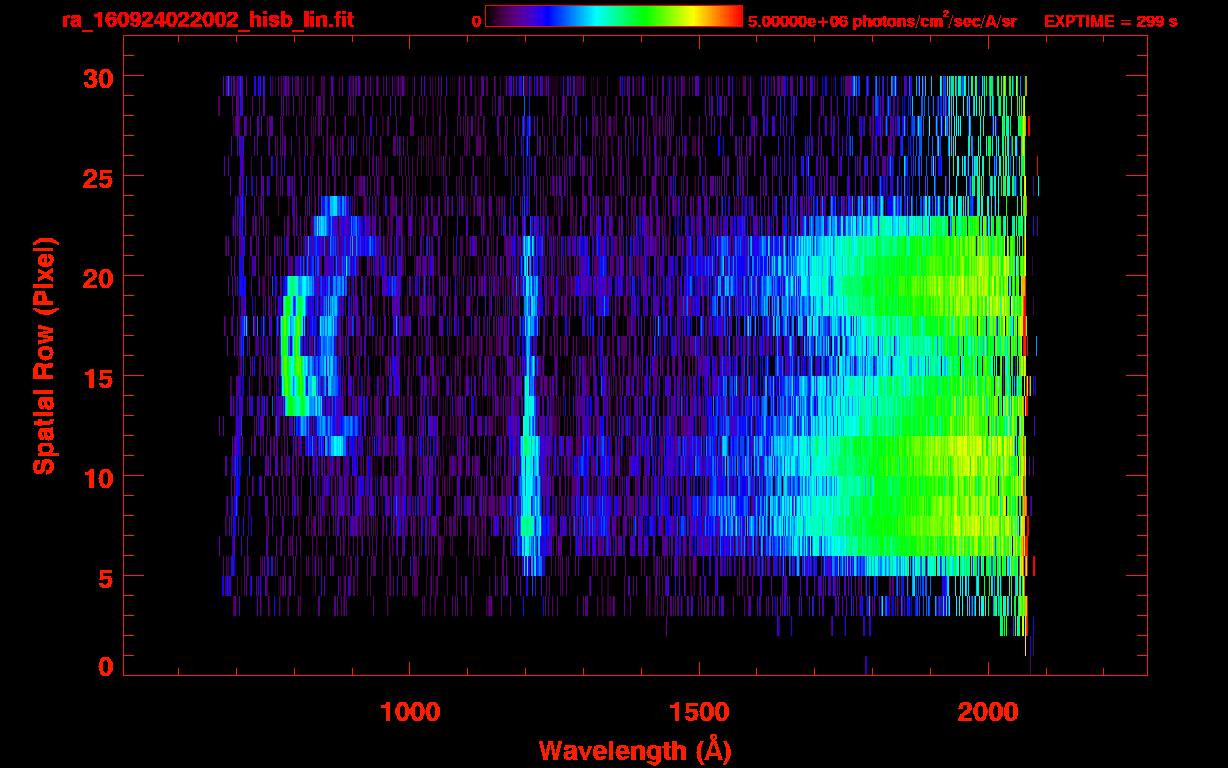Click the y-axis label 25
This screenshot has width=1228, height=768.
pyautogui.click(x=96, y=177)
